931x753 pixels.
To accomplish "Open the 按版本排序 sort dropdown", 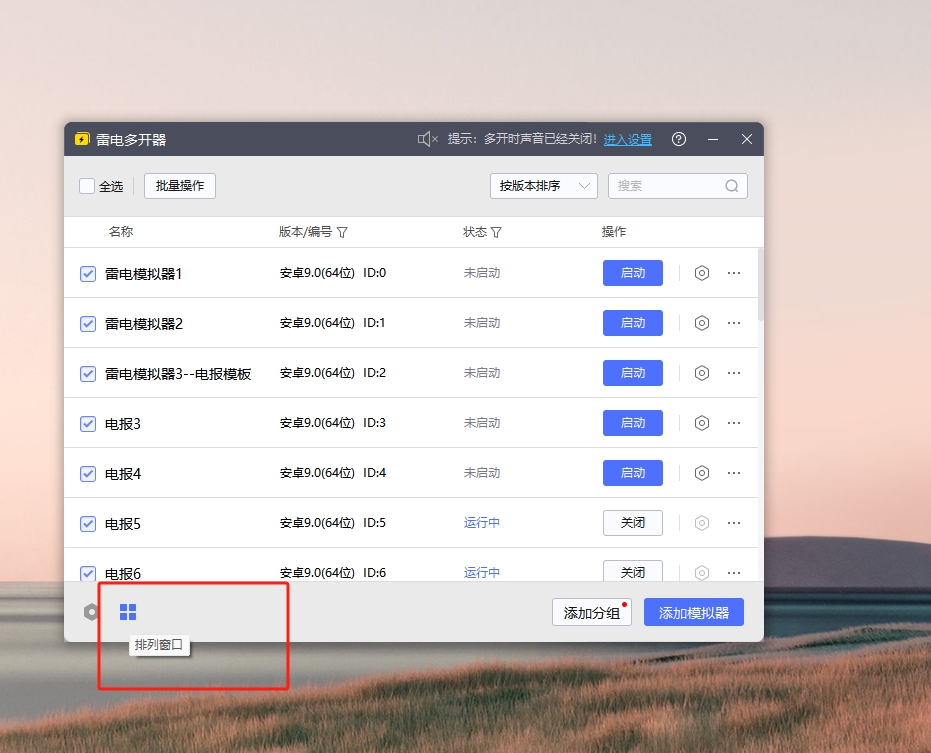I will click(543, 186).
